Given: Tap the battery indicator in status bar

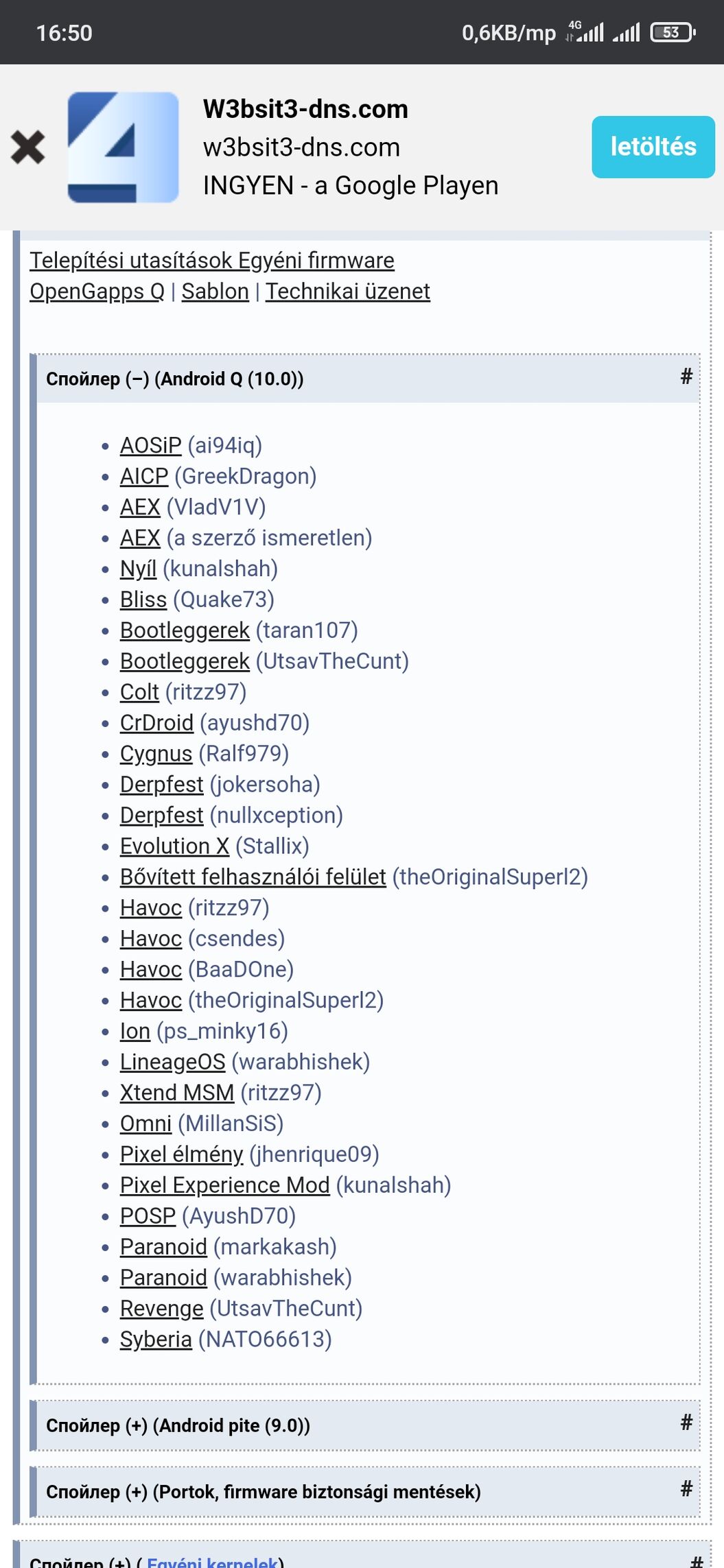Looking at the screenshot, I should coord(673,32).
